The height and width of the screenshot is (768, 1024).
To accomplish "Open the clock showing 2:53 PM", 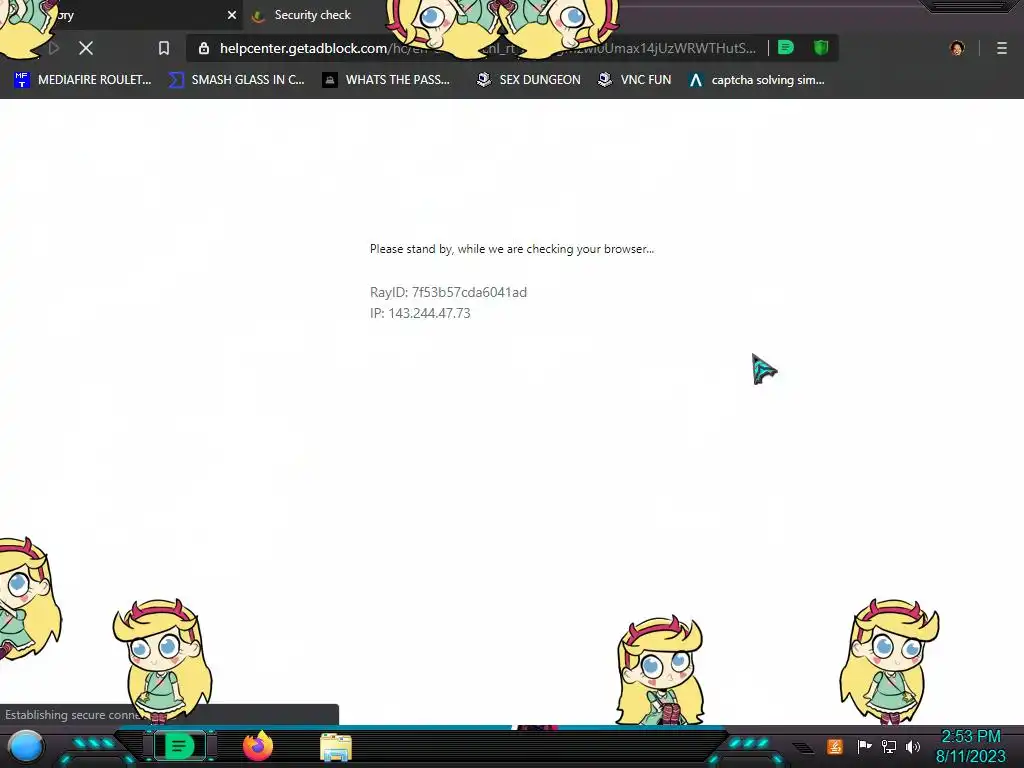I will click(970, 746).
